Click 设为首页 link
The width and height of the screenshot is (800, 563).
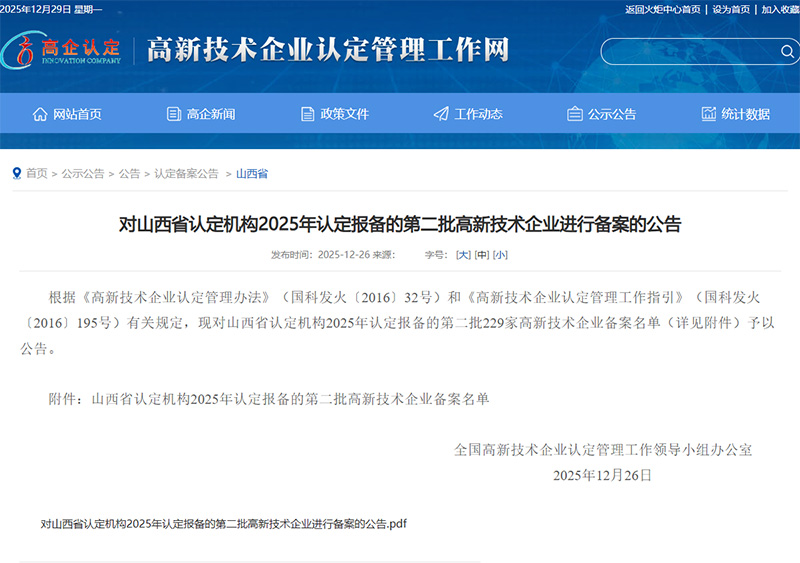click(x=731, y=9)
